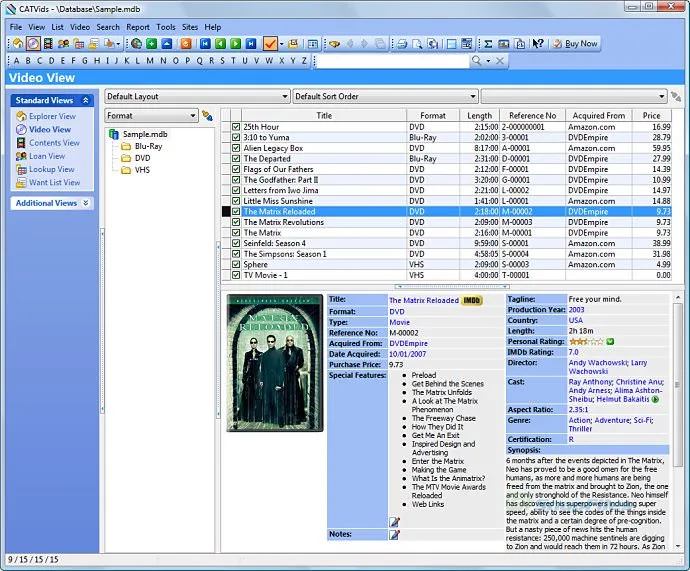Click the printer icon in the toolbar
This screenshot has width=690, height=571.
click(402, 44)
